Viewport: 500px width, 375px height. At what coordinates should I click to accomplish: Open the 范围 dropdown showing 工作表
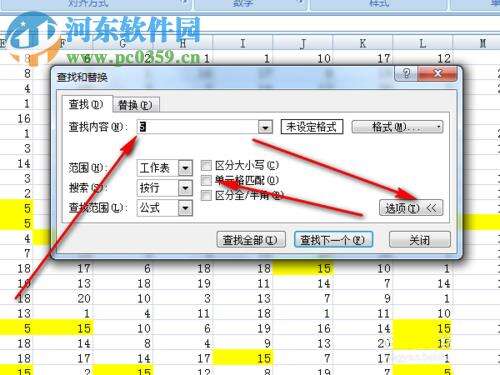coord(165,168)
